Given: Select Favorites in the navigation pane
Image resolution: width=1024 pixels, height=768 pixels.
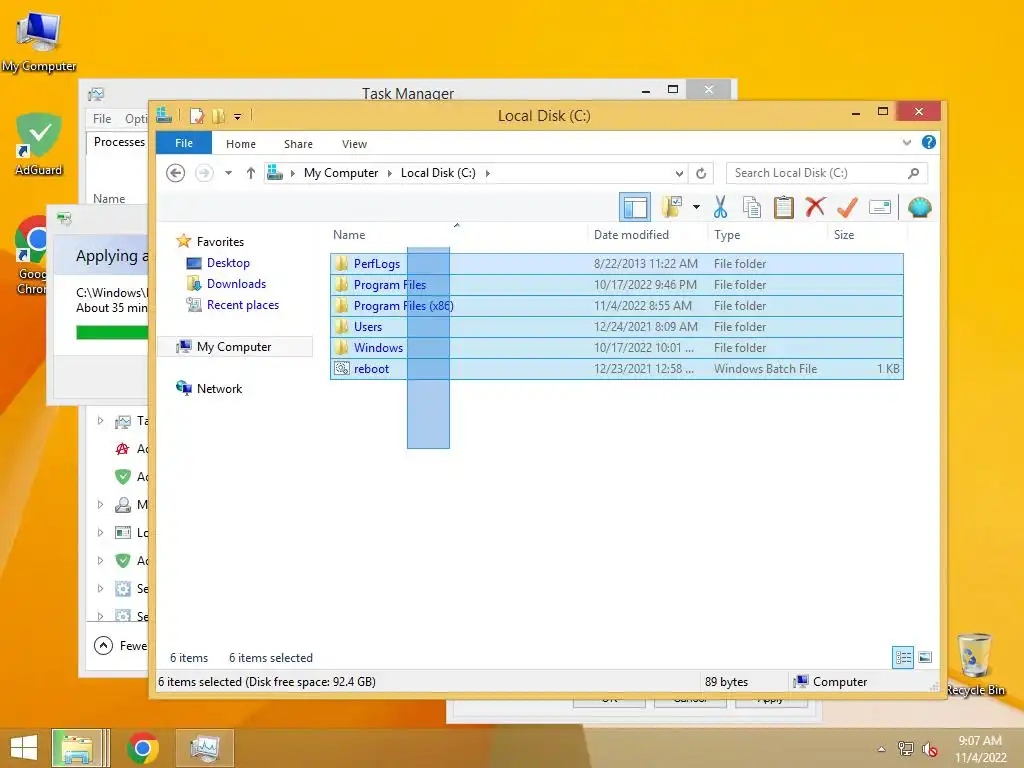Looking at the screenshot, I should coord(220,242).
